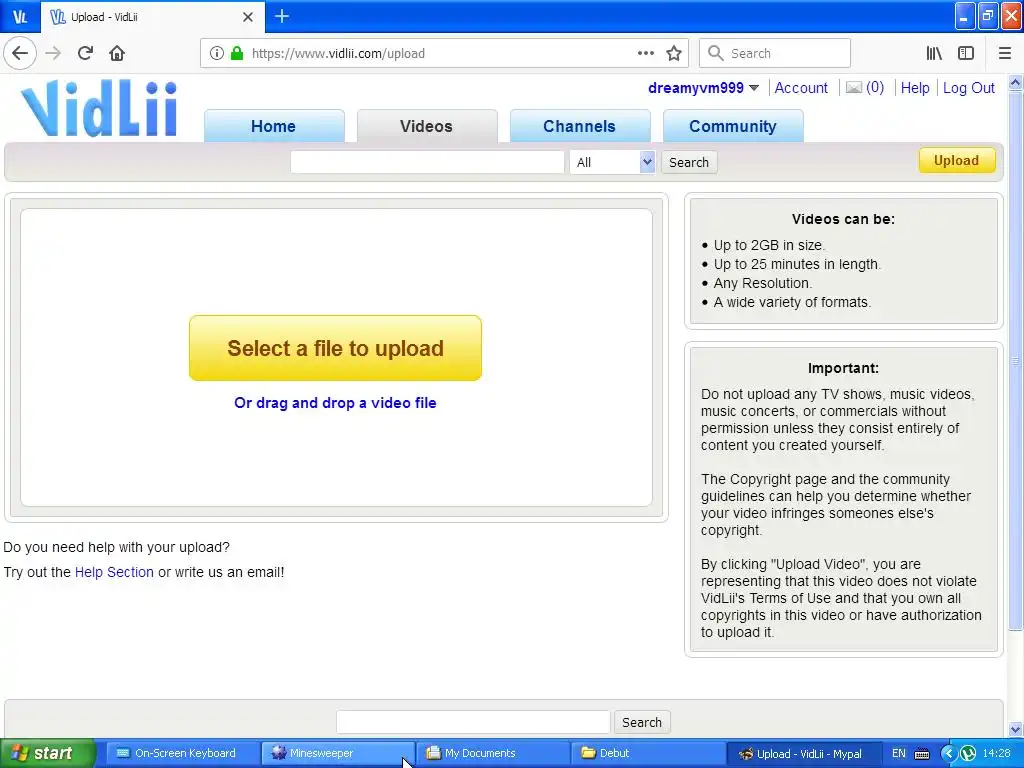Select Upload - VidLii - Mypal taskbar item
Viewport: 1024px width, 768px height.
(x=802, y=753)
